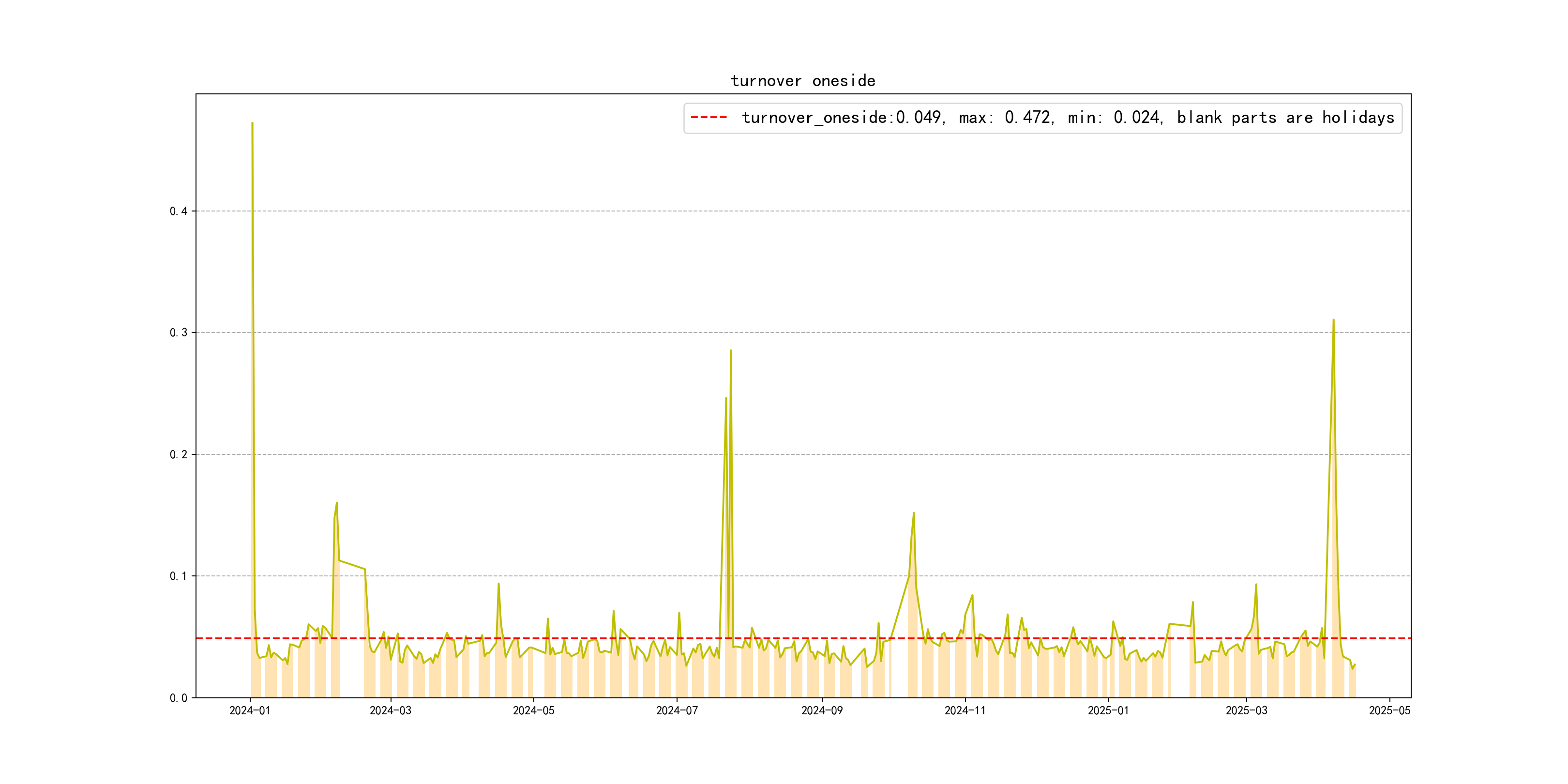This screenshot has width=1568, height=784.
Task: Click the chart title 'turnover oneside'
Action: coord(803,81)
